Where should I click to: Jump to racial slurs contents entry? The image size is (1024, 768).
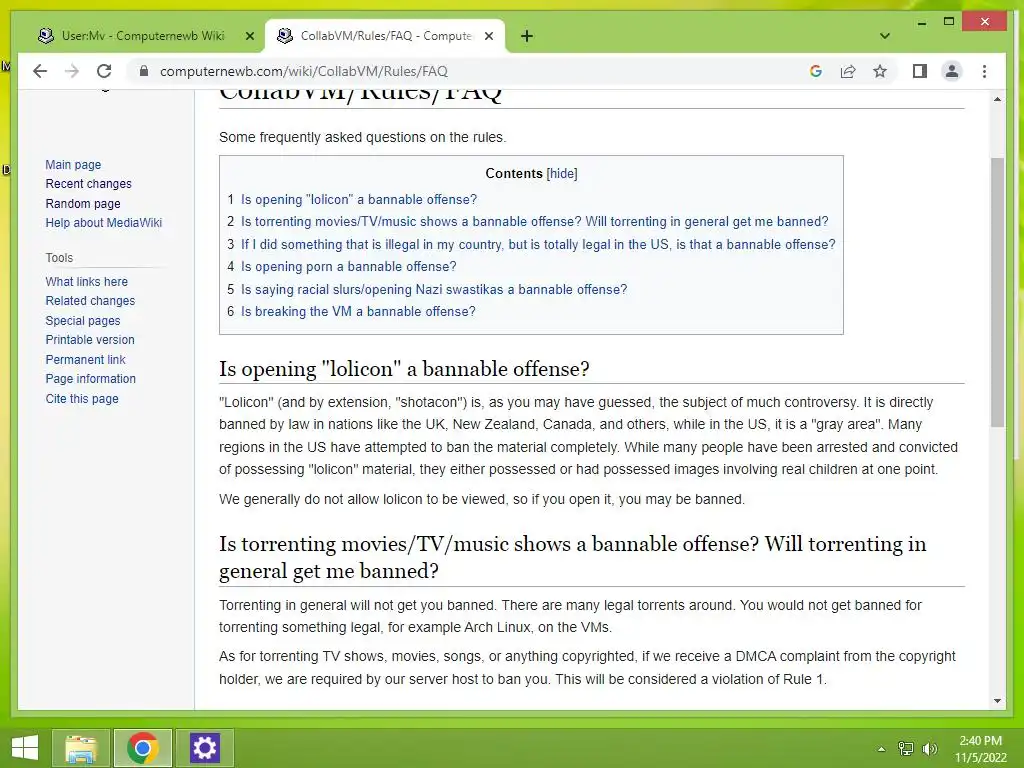[434, 289]
